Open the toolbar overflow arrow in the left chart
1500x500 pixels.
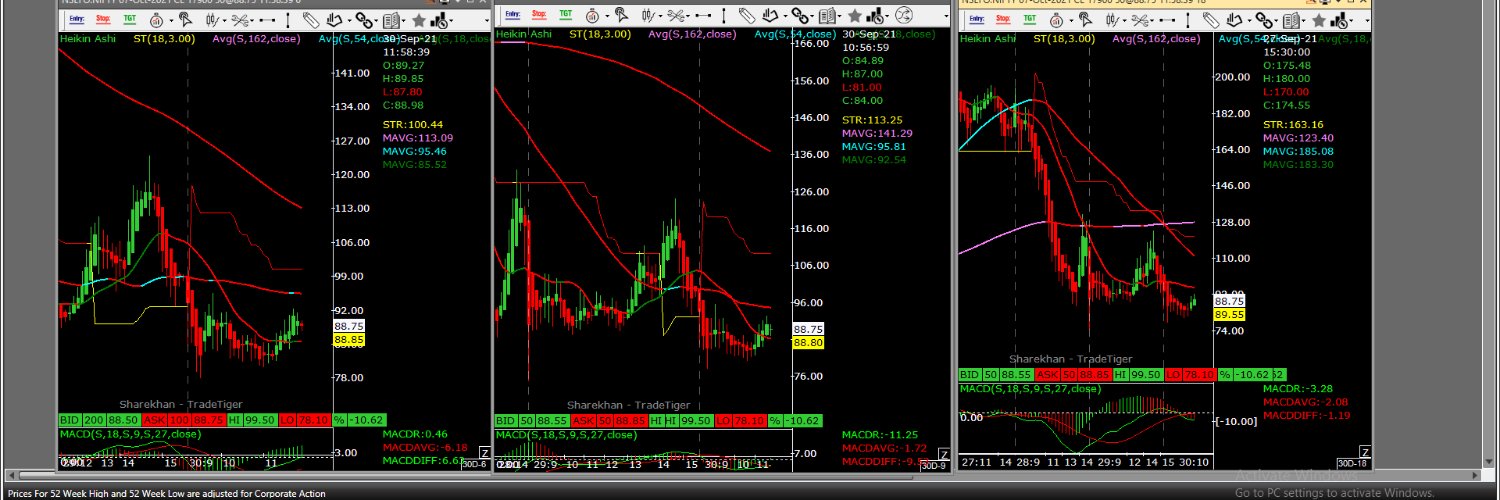coord(487,21)
